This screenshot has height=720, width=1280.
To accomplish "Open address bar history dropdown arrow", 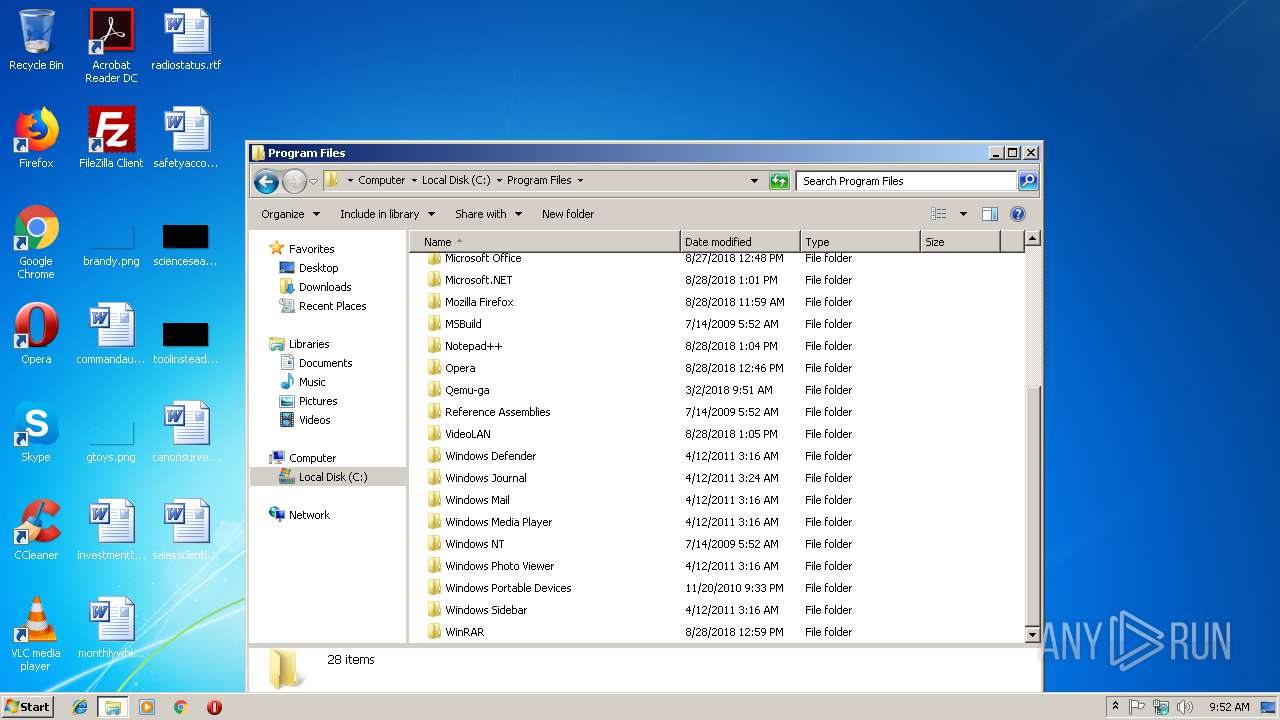I will [754, 181].
